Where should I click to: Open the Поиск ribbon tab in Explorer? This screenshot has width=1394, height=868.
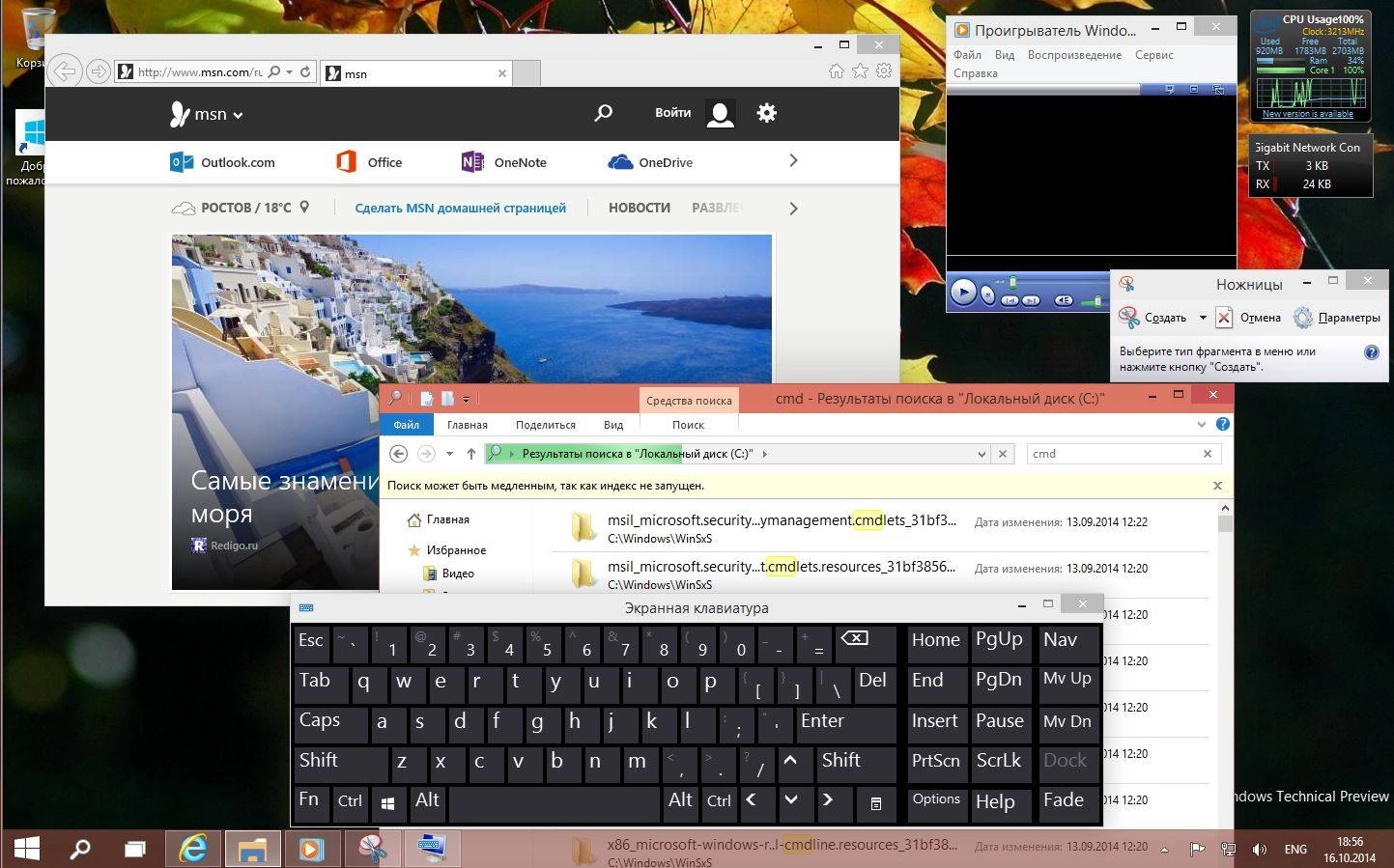point(688,425)
